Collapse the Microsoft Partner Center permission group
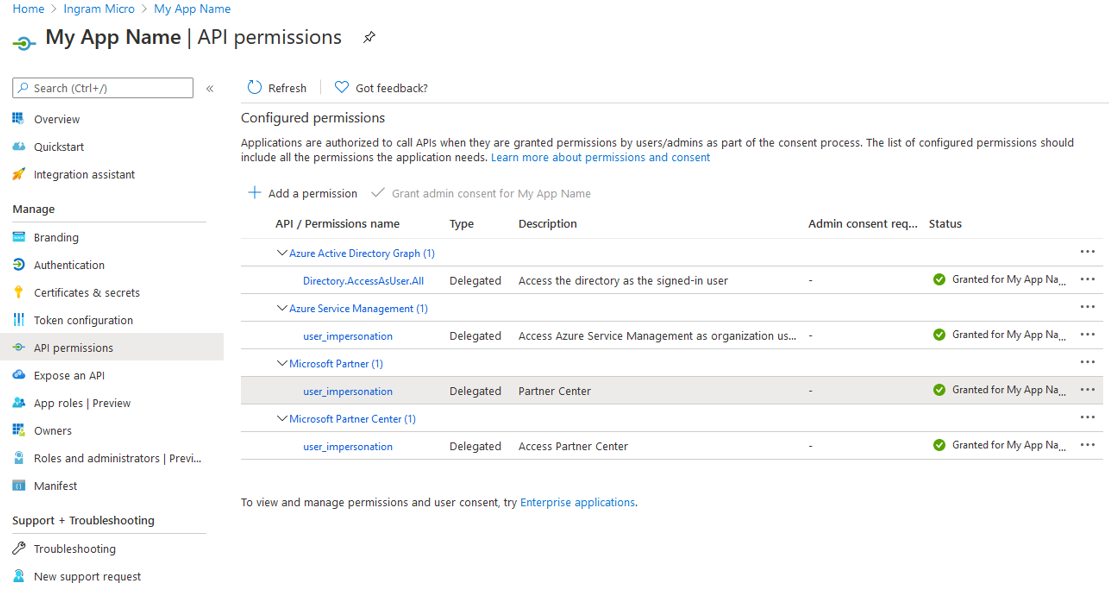1109x594 pixels. point(281,418)
